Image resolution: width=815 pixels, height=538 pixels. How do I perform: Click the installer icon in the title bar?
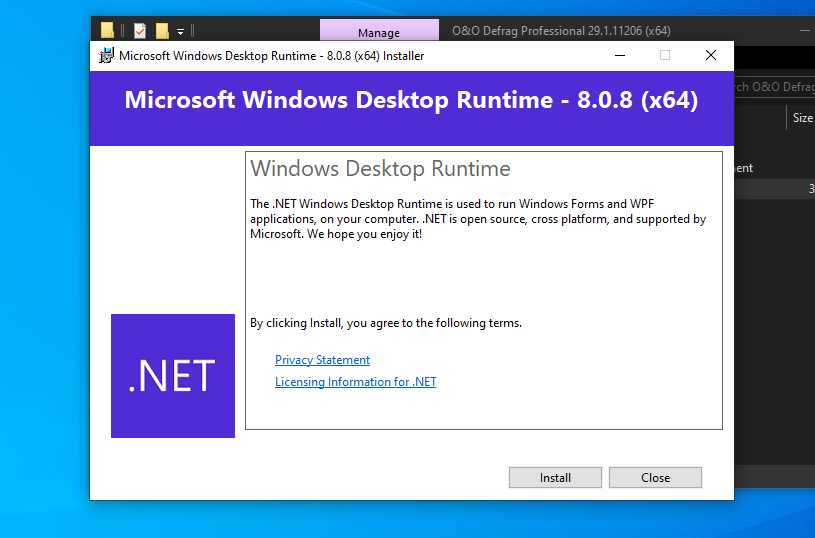click(x=106, y=56)
